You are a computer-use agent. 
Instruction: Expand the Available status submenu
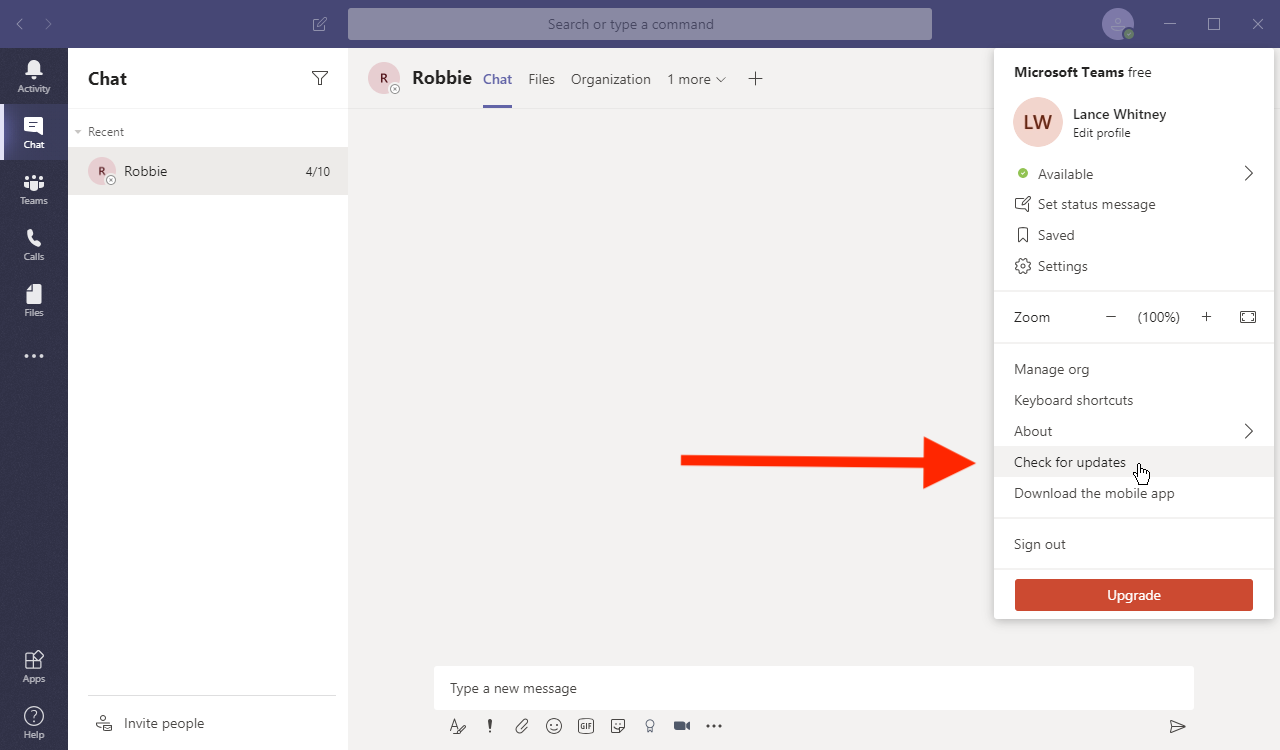pyautogui.click(x=1248, y=174)
